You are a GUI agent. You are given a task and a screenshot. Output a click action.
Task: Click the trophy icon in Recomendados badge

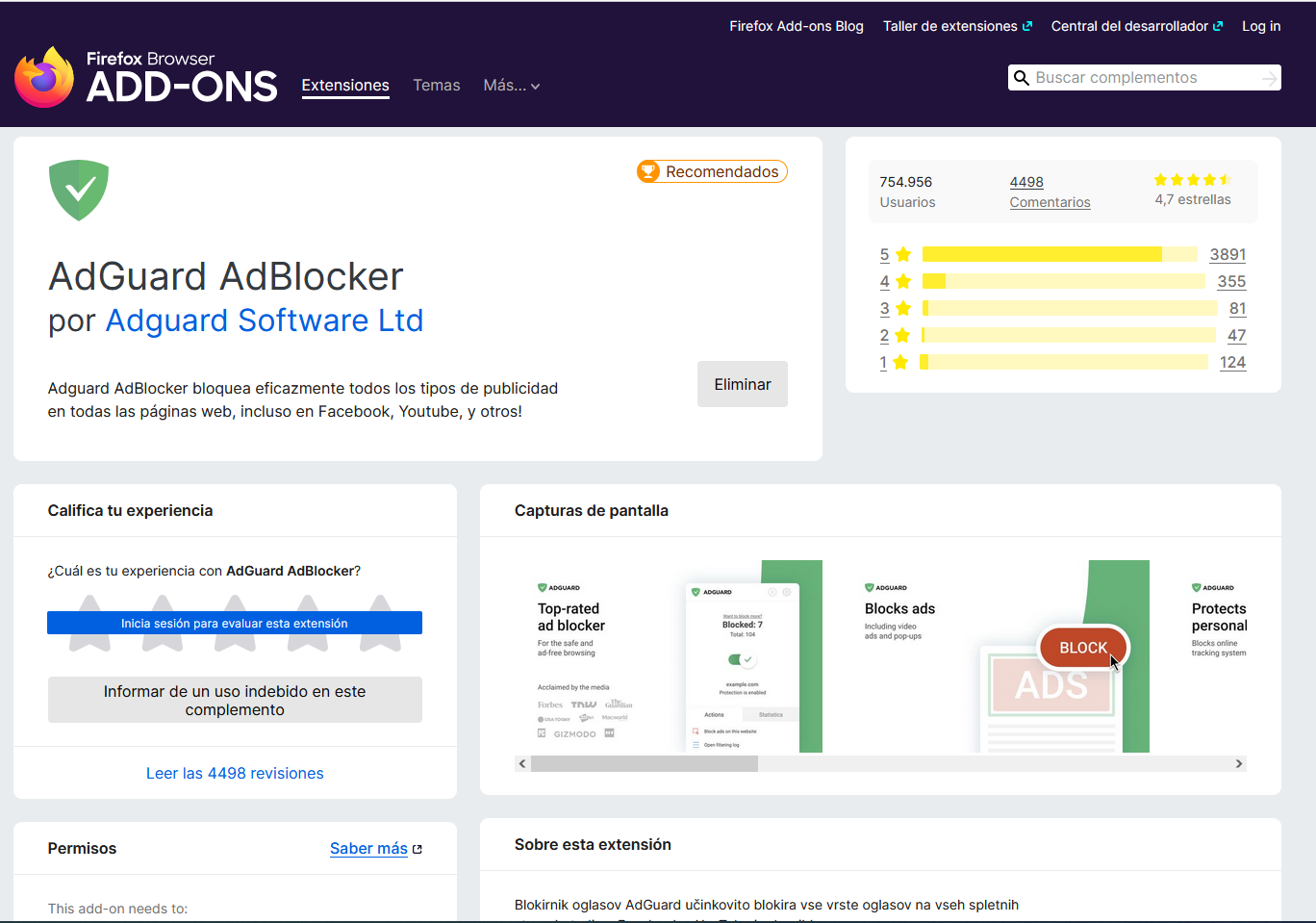[648, 171]
